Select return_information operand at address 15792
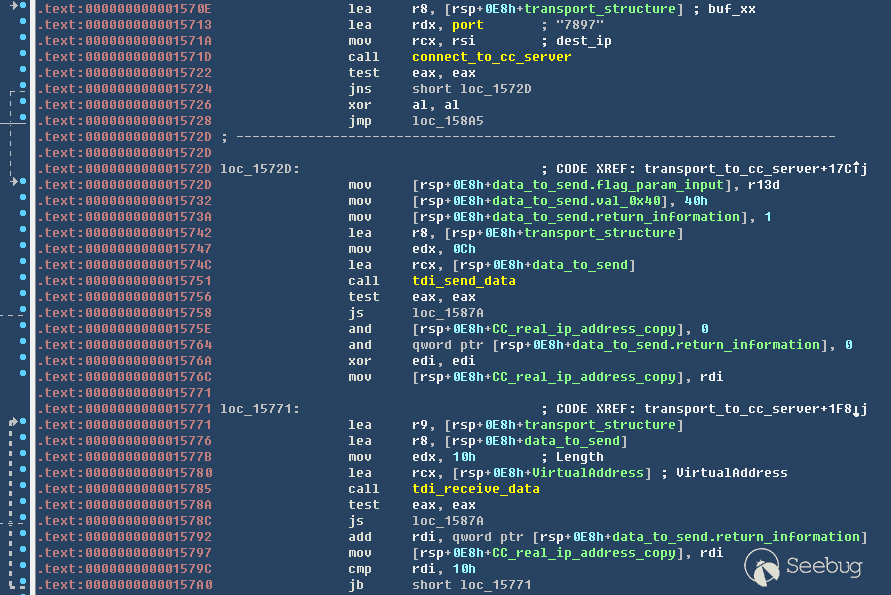Viewport: 891px width, 595px height. point(736,536)
